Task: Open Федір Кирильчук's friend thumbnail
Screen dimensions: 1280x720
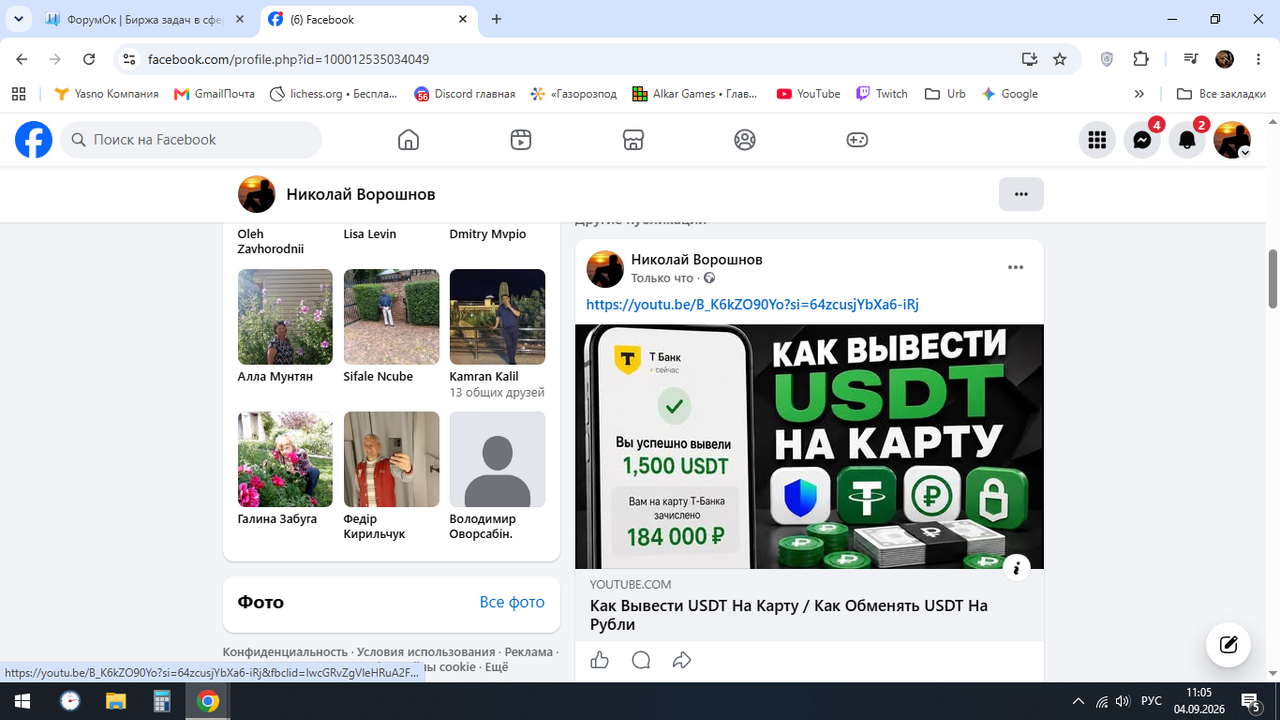Action: pos(391,460)
